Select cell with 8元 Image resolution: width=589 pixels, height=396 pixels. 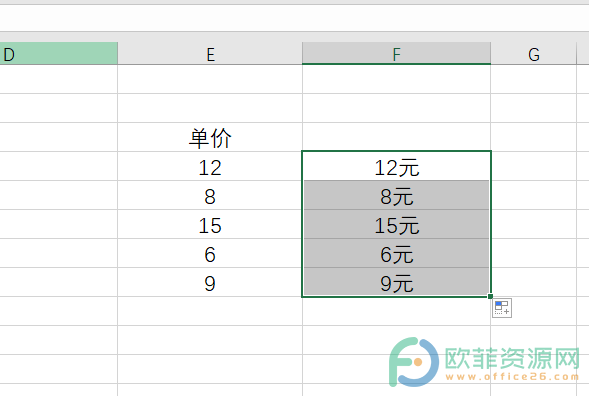(396, 195)
